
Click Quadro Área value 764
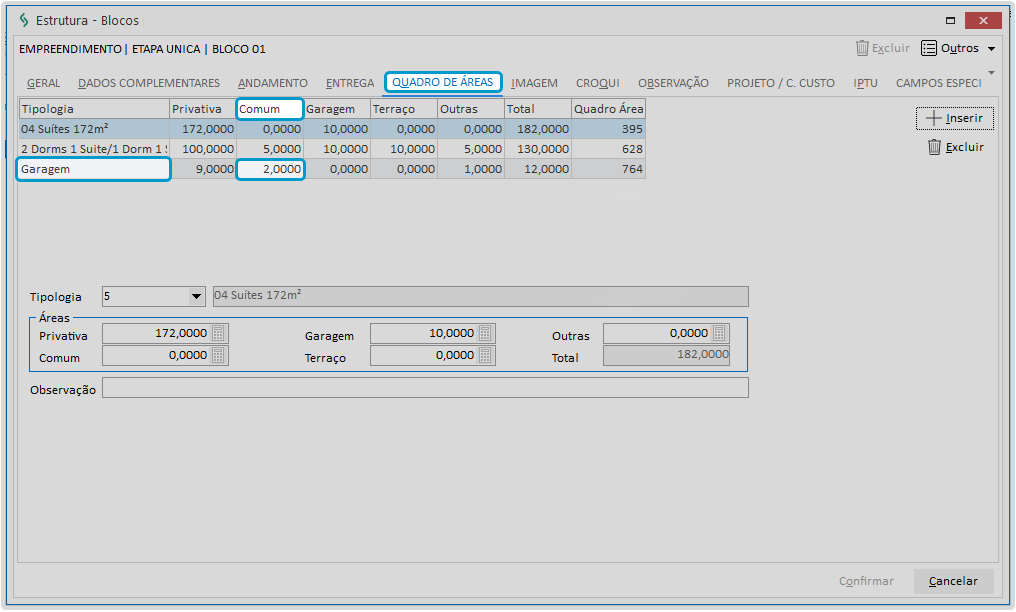point(608,169)
